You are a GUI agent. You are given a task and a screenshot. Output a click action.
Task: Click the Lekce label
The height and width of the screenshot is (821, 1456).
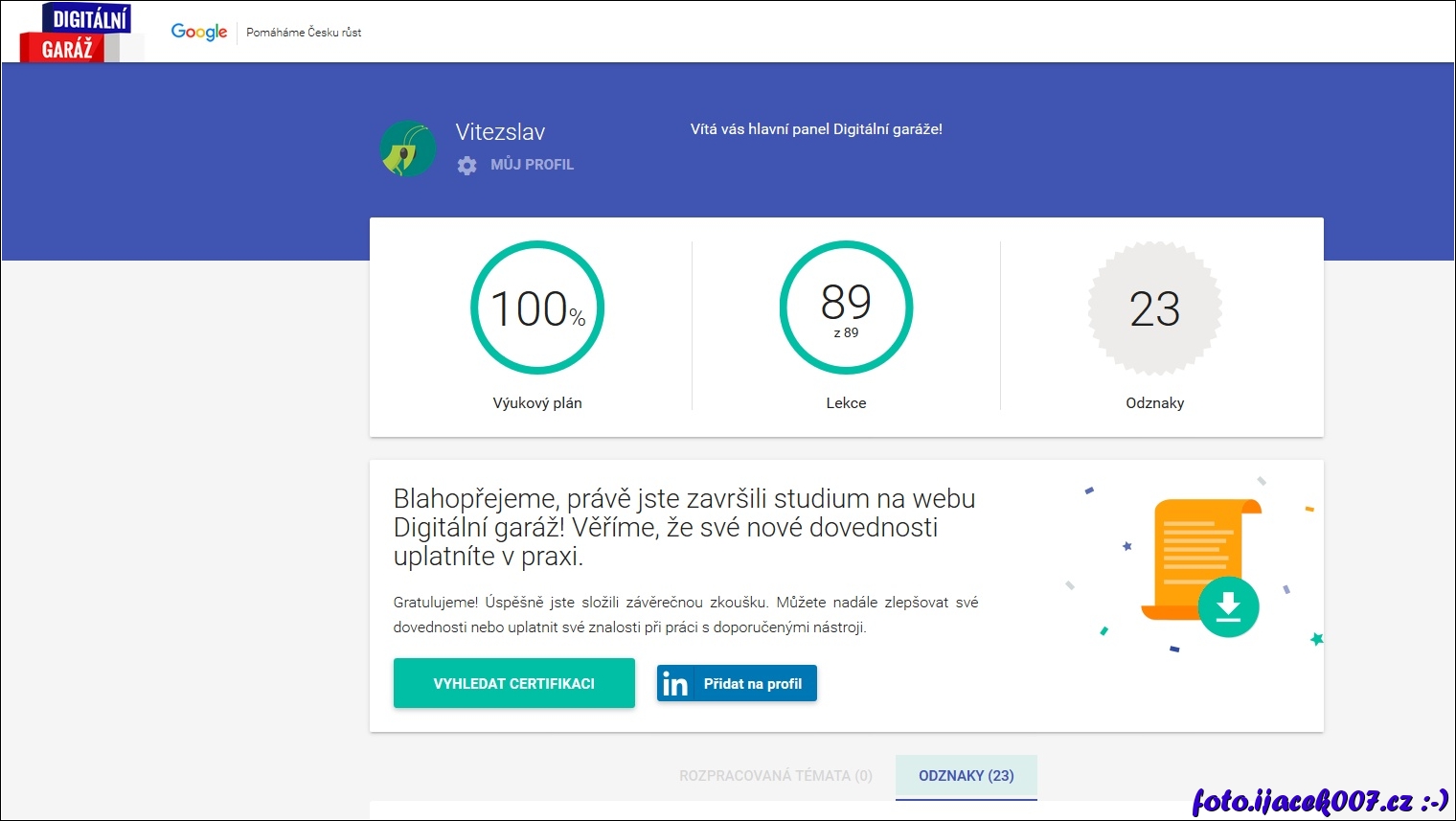(x=846, y=403)
